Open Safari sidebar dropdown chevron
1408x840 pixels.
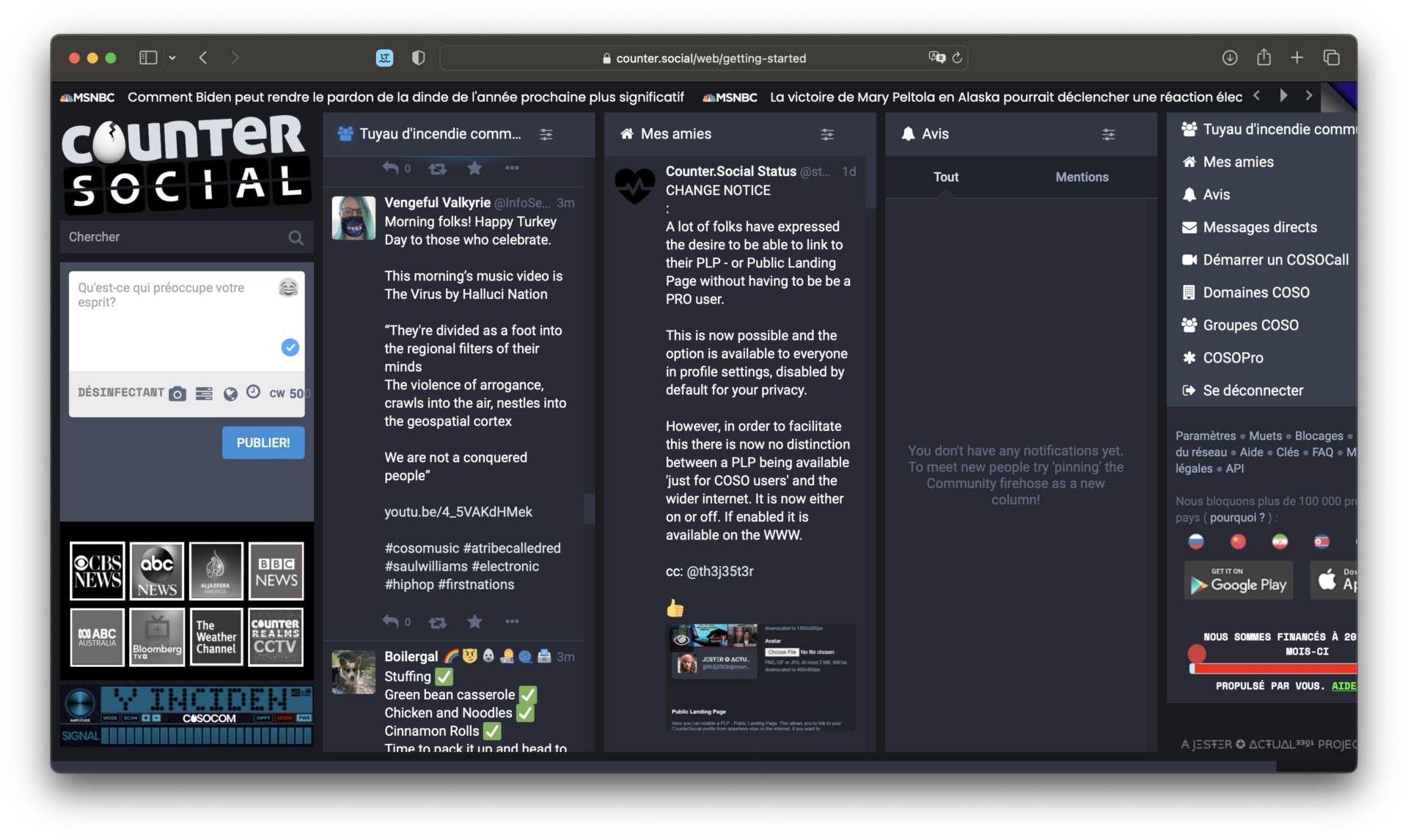(x=172, y=58)
